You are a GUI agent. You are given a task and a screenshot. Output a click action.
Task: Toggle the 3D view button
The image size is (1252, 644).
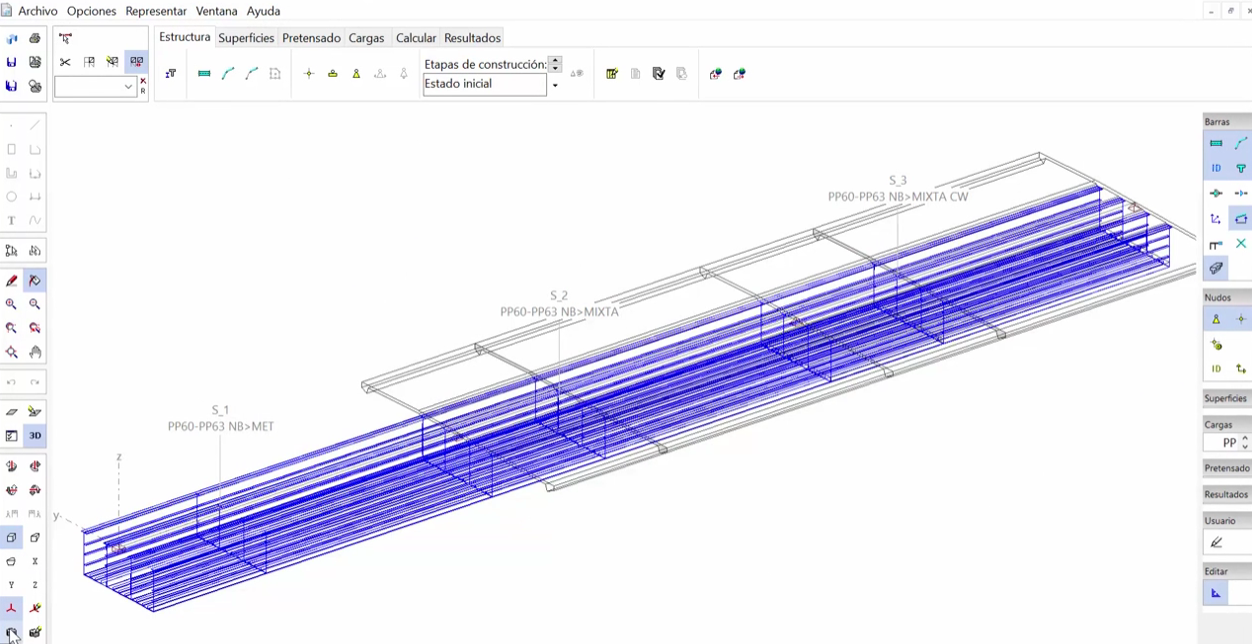click(x=35, y=436)
